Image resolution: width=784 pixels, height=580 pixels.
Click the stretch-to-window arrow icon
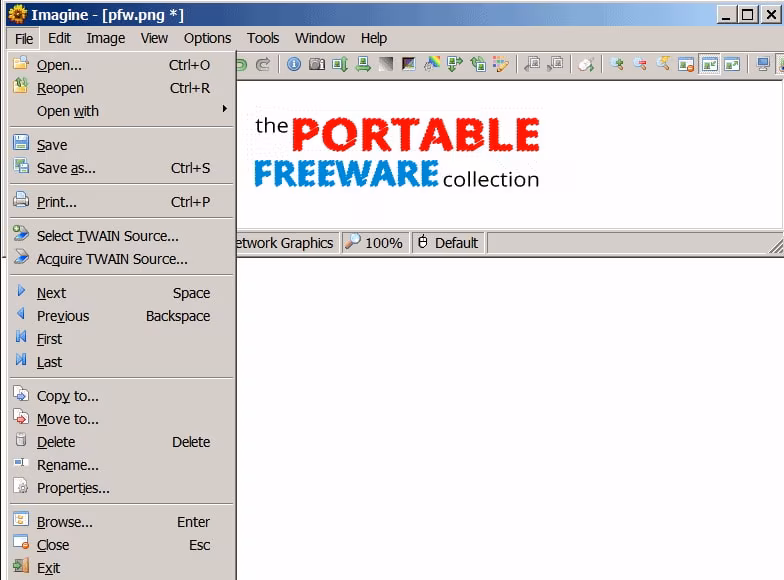732,64
